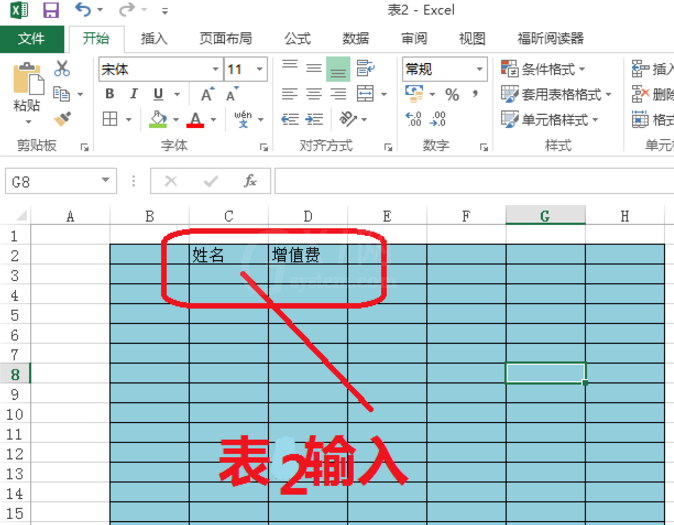
Task: Select cell D2 containing 增值费
Action: coord(308,255)
